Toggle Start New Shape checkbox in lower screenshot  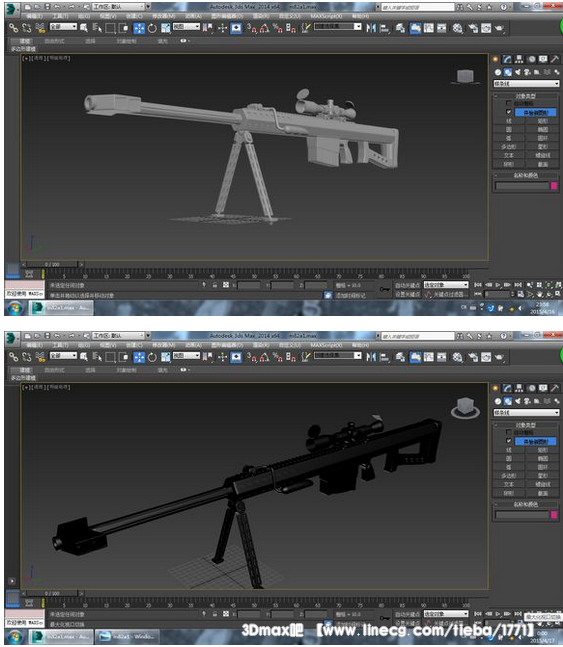point(509,441)
